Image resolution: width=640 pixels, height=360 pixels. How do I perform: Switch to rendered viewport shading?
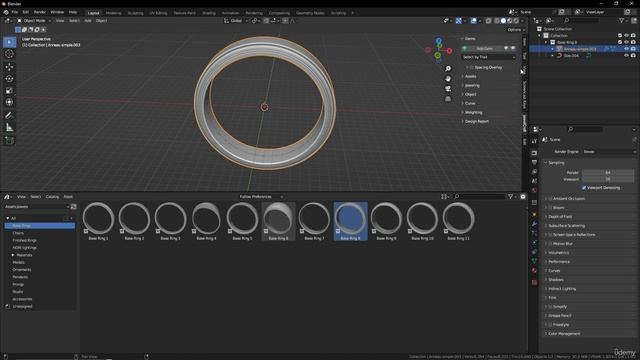[516, 21]
